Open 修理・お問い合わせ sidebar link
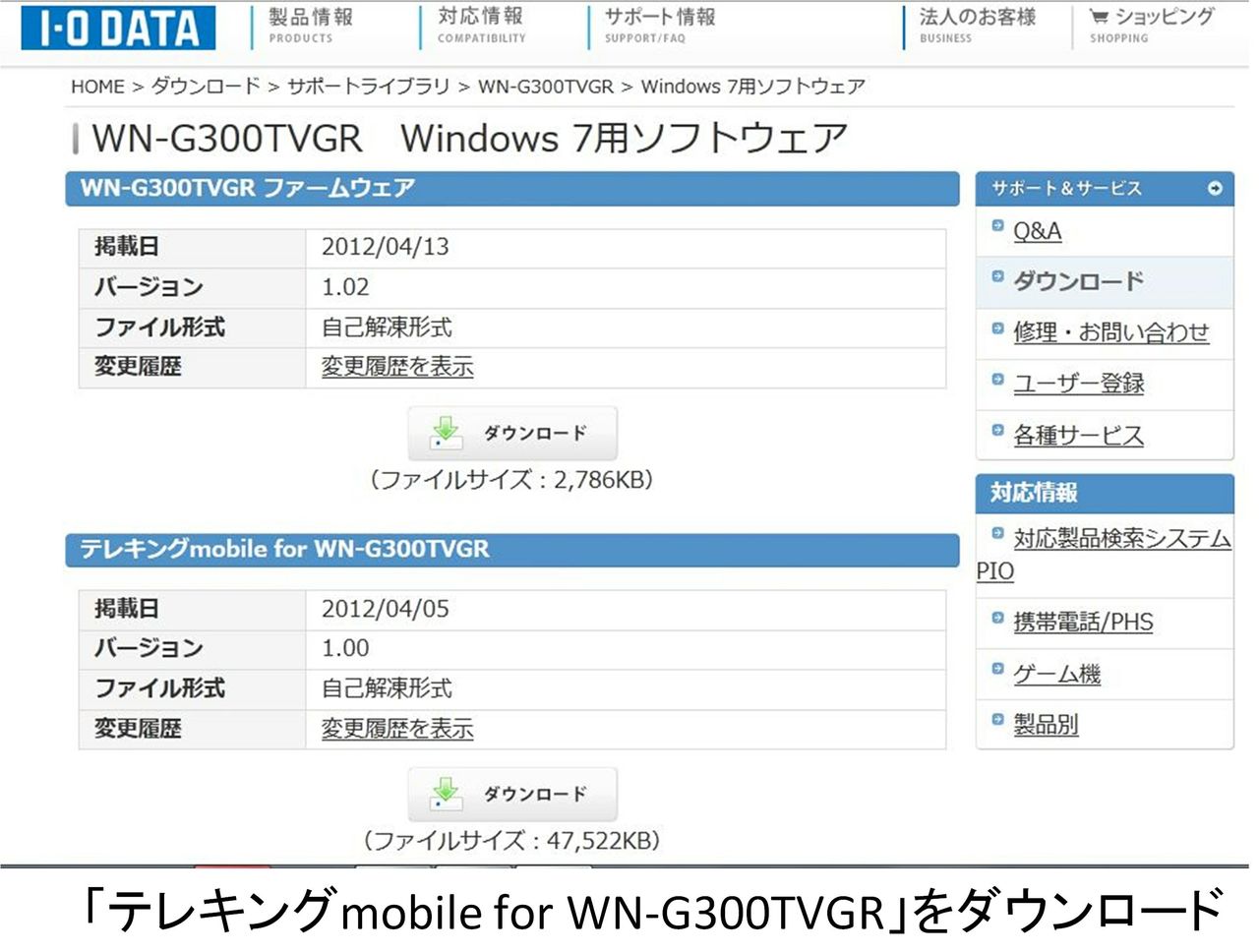The width and height of the screenshot is (1259, 952). pyautogui.click(x=1111, y=332)
